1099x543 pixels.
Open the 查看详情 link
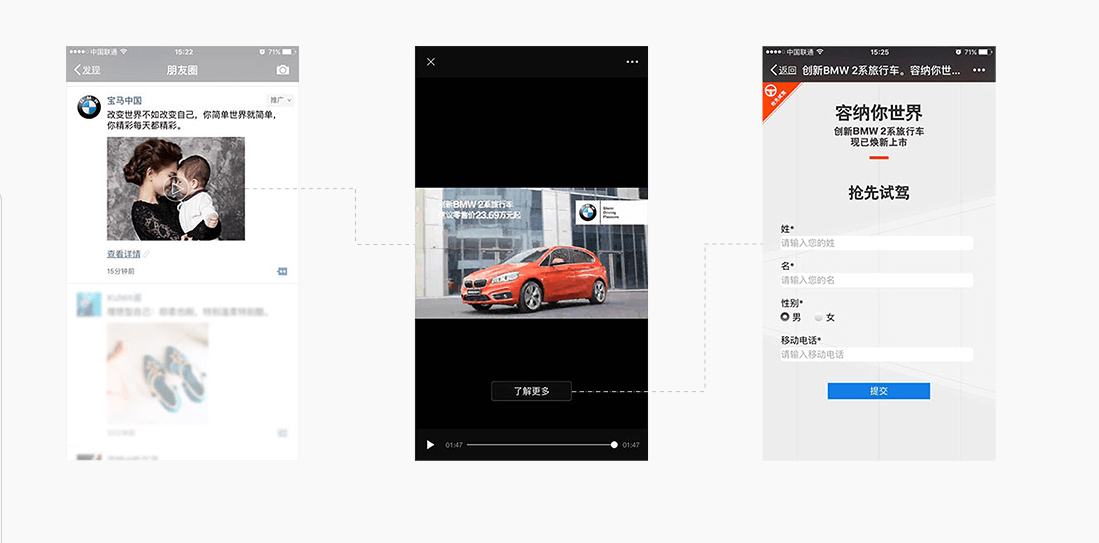click(123, 254)
